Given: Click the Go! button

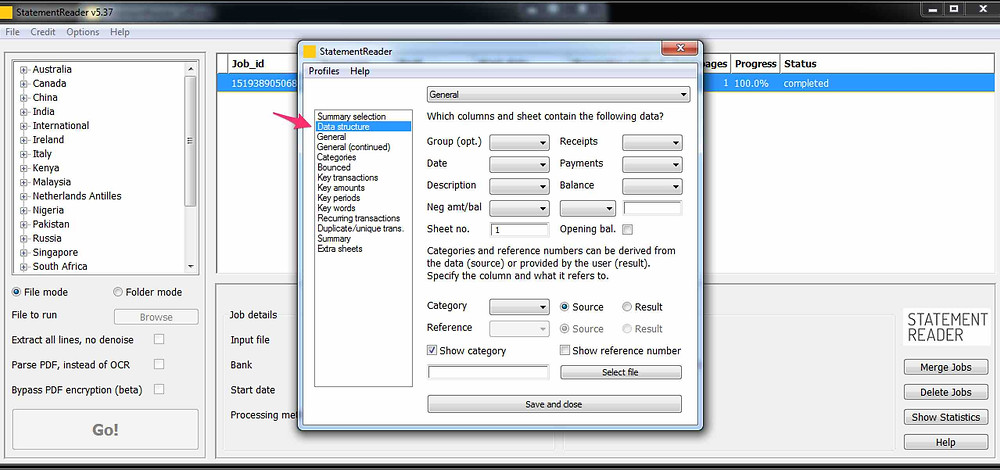Looking at the screenshot, I should coord(105,430).
